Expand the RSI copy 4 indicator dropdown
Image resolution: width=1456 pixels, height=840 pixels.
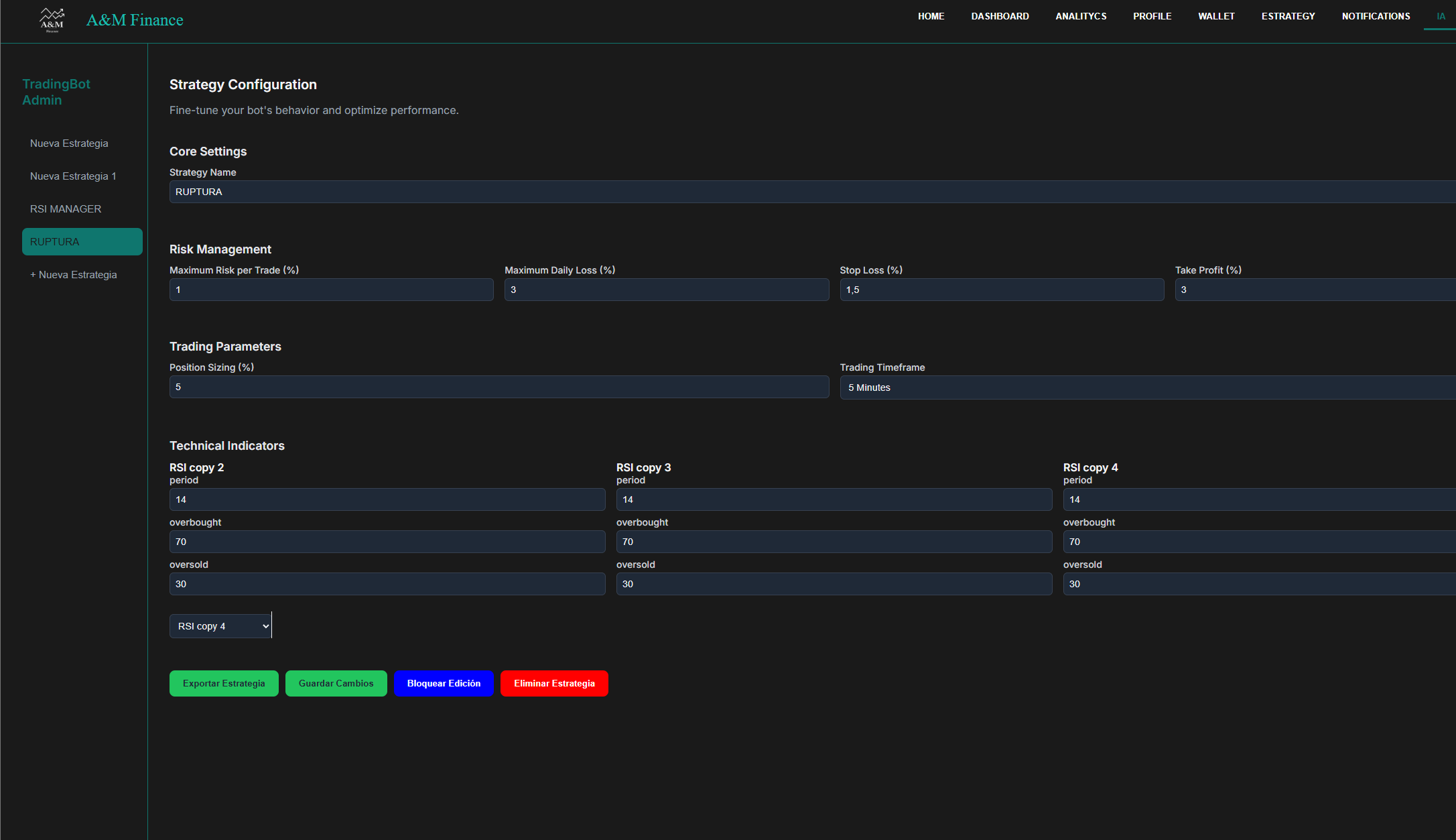coord(220,626)
